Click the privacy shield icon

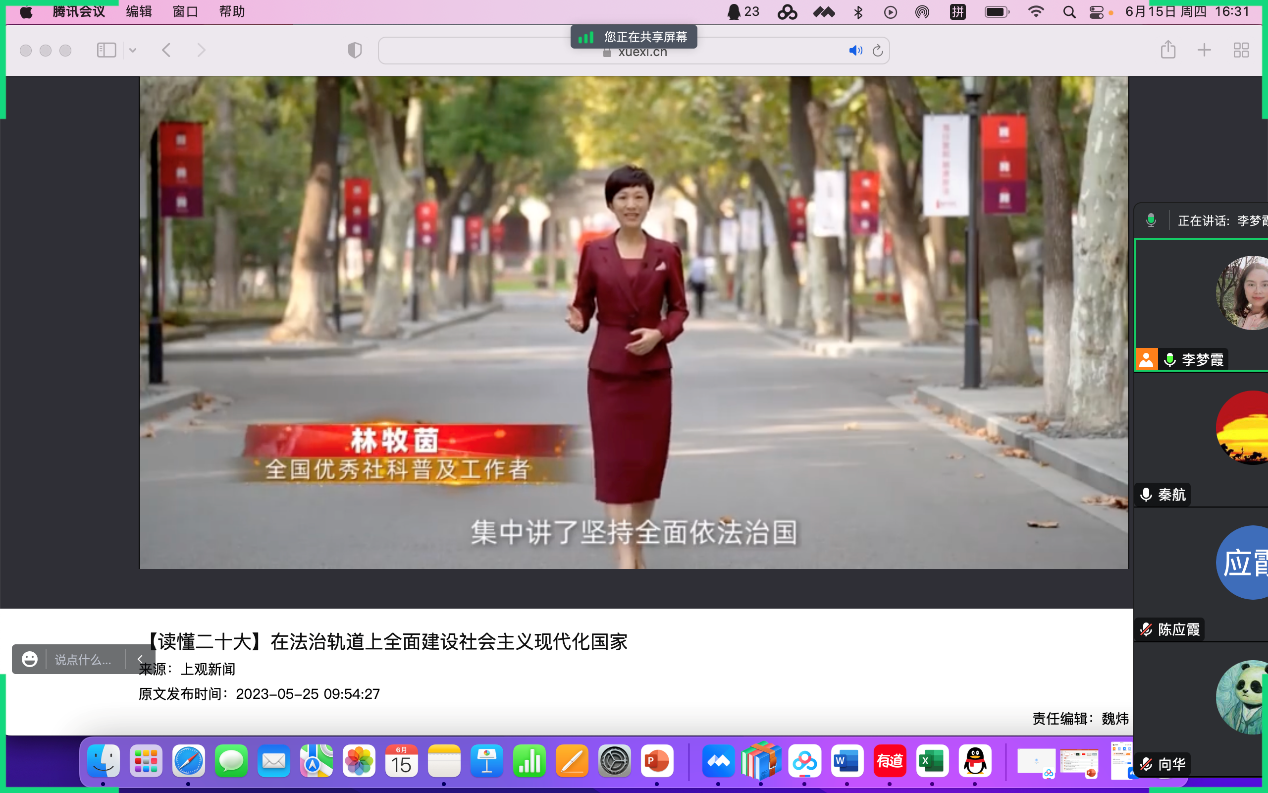pyautogui.click(x=354, y=50)
